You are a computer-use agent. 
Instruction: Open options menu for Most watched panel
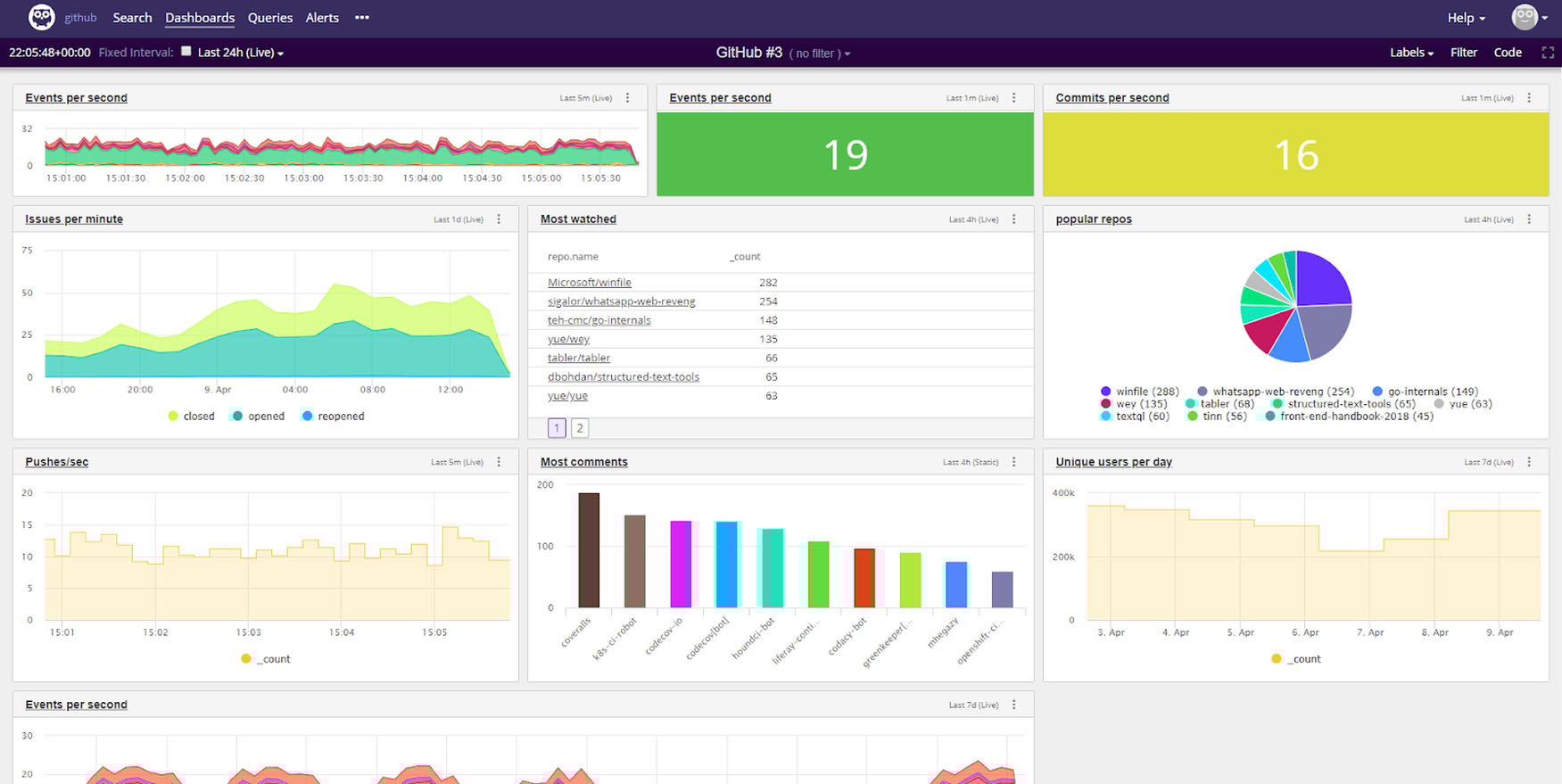pyautogui.click(x=1013, y=219)
